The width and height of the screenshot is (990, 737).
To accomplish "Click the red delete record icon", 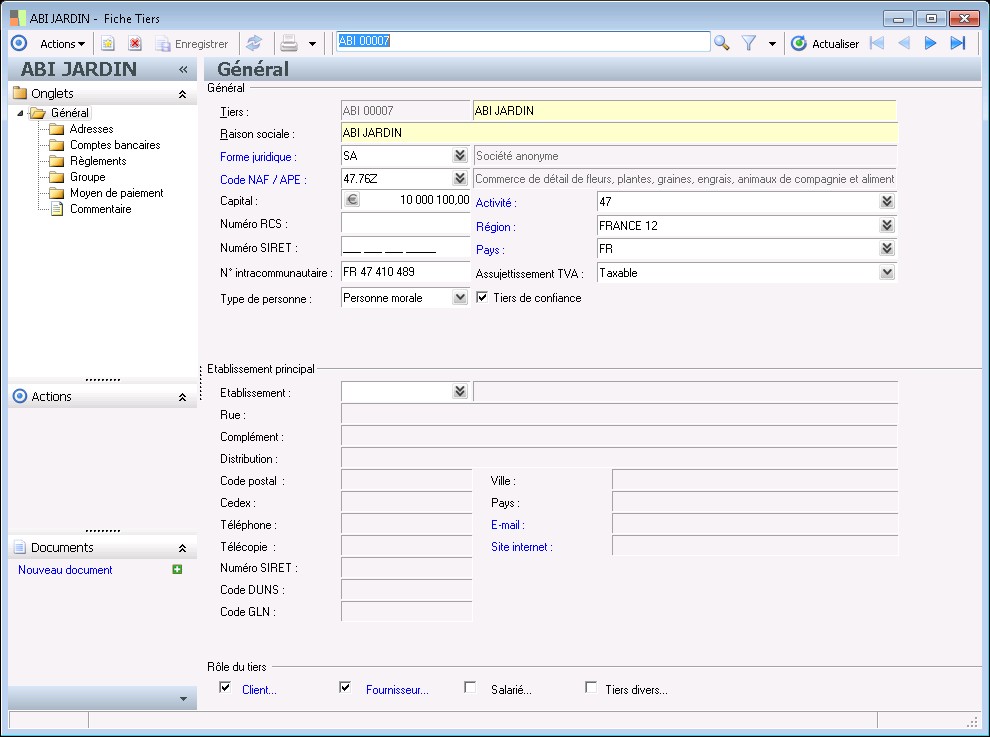I will [x=134, y=44].
